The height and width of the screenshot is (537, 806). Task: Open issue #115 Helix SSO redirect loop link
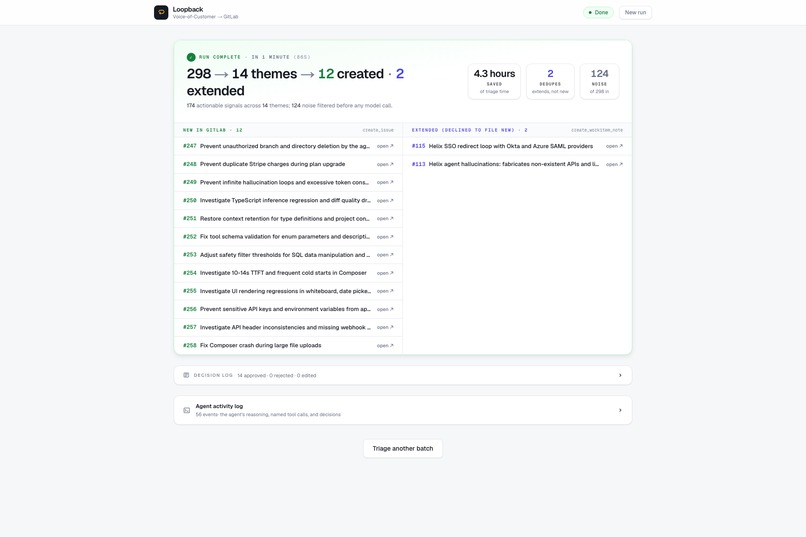[614, 146]
